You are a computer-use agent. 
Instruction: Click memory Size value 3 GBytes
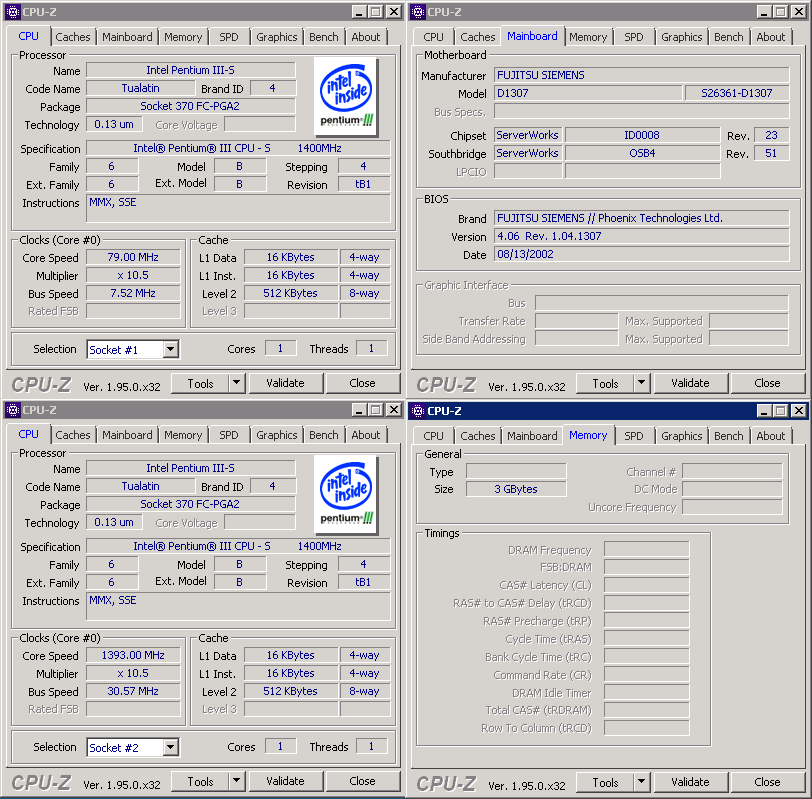coord(516,489)
